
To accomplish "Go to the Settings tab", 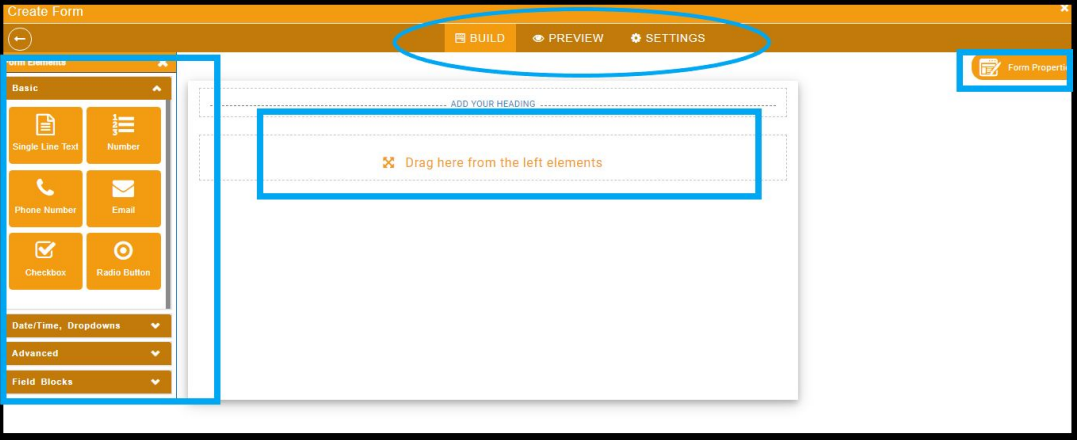I will [668, 38].
